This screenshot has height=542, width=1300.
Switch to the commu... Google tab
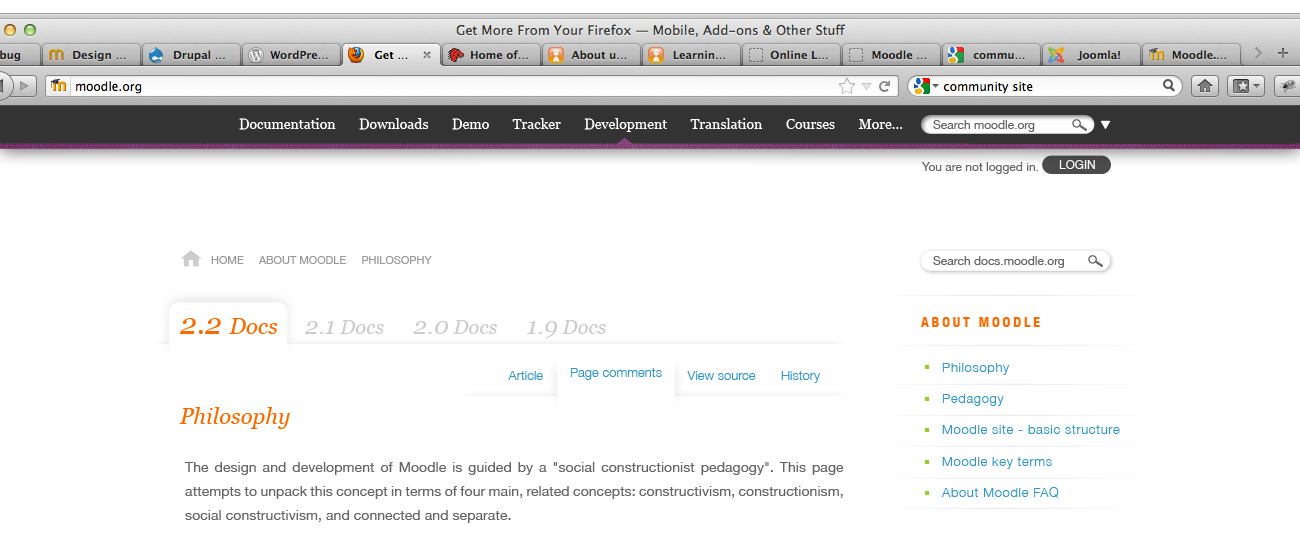[992, 55]
